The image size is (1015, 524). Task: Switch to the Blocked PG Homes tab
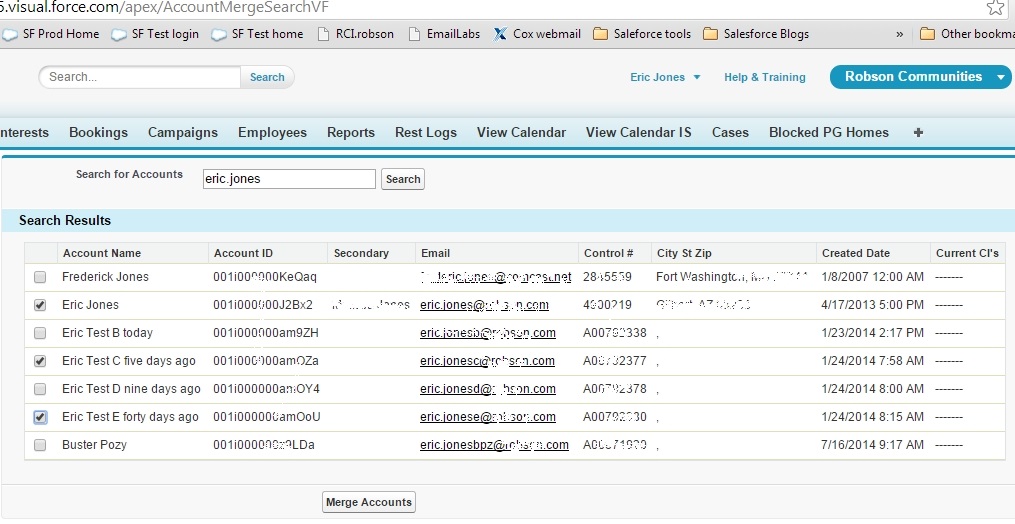click(x=828, y=132)
